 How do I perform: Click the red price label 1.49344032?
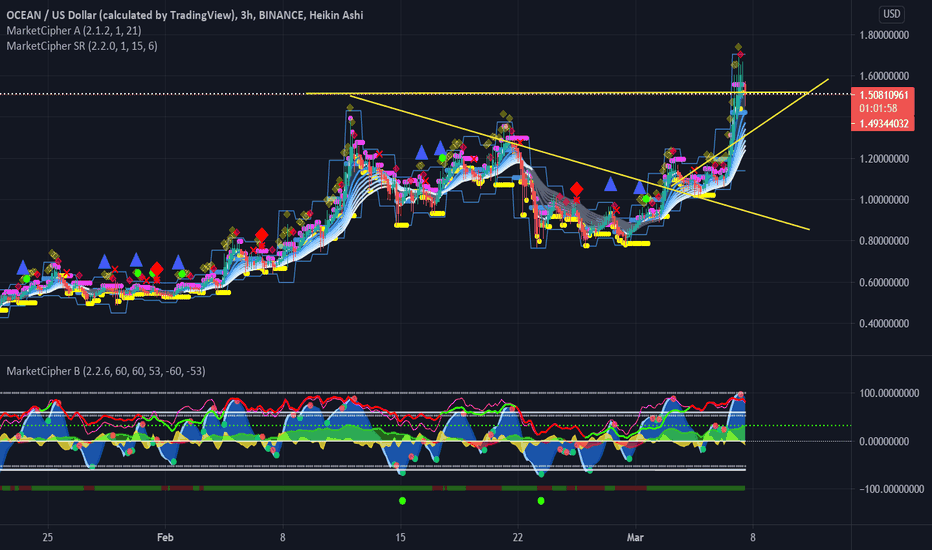coord(883,124)
